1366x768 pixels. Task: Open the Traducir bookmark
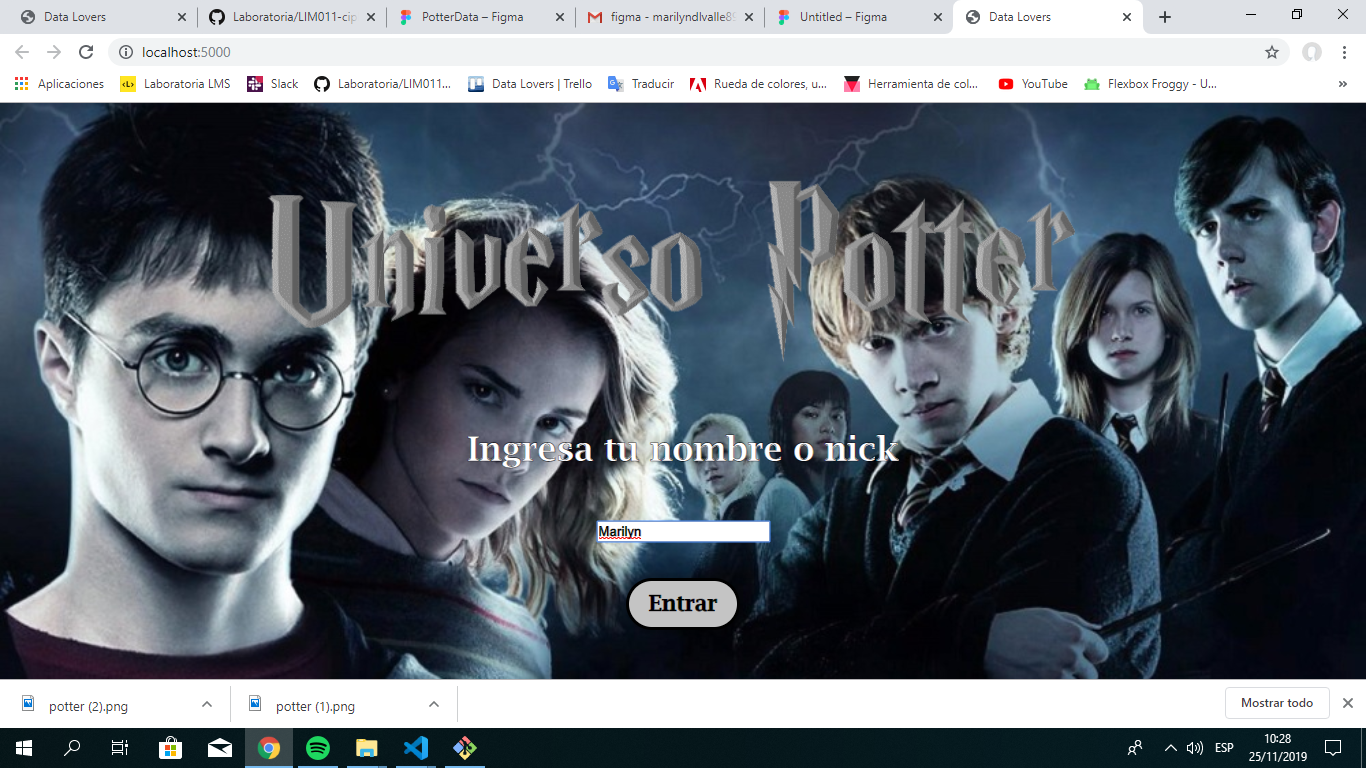pyautogui.click(x=641, y=84)
